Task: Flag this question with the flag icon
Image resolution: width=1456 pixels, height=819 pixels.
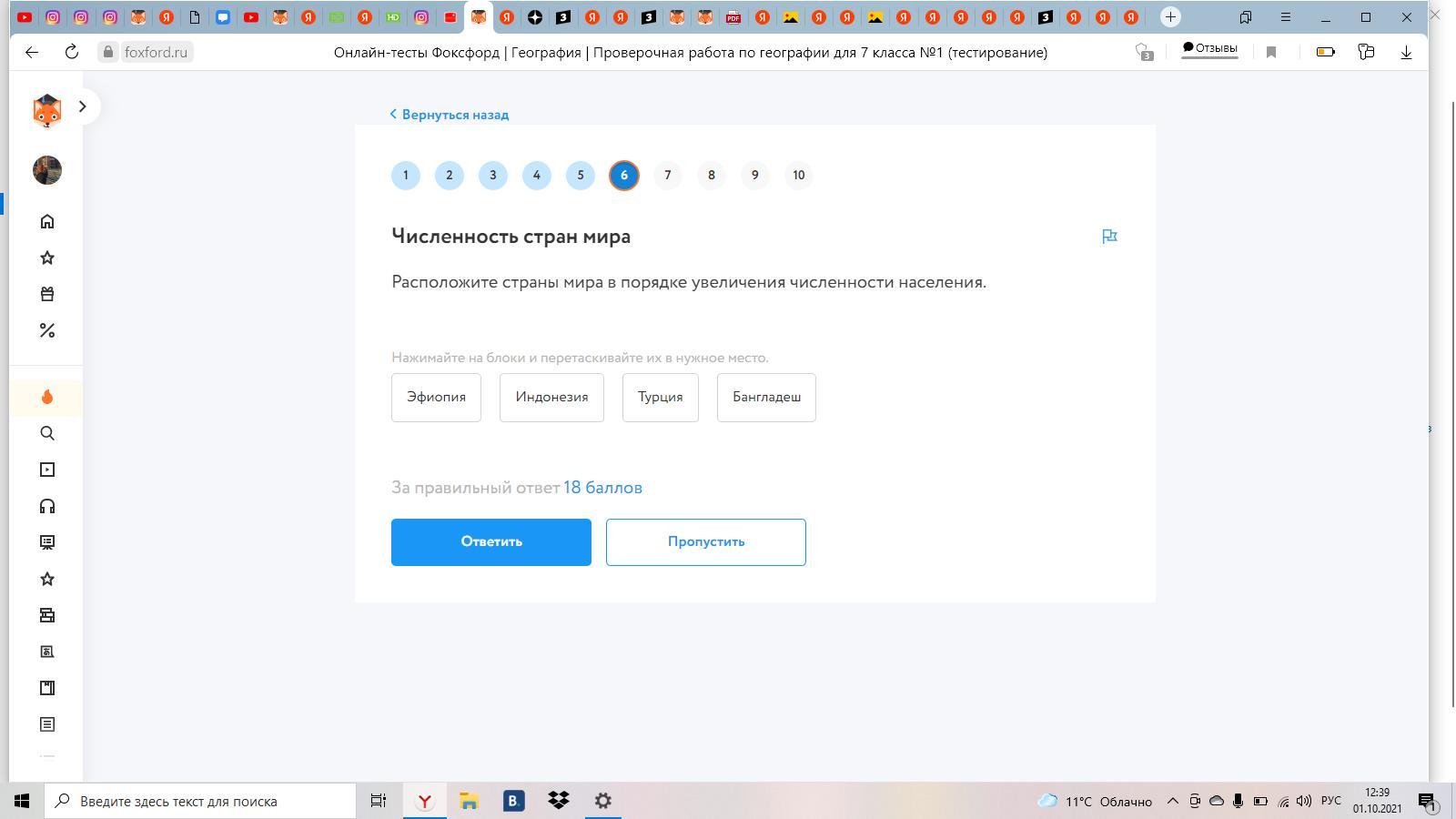Action: [1109, 237]
